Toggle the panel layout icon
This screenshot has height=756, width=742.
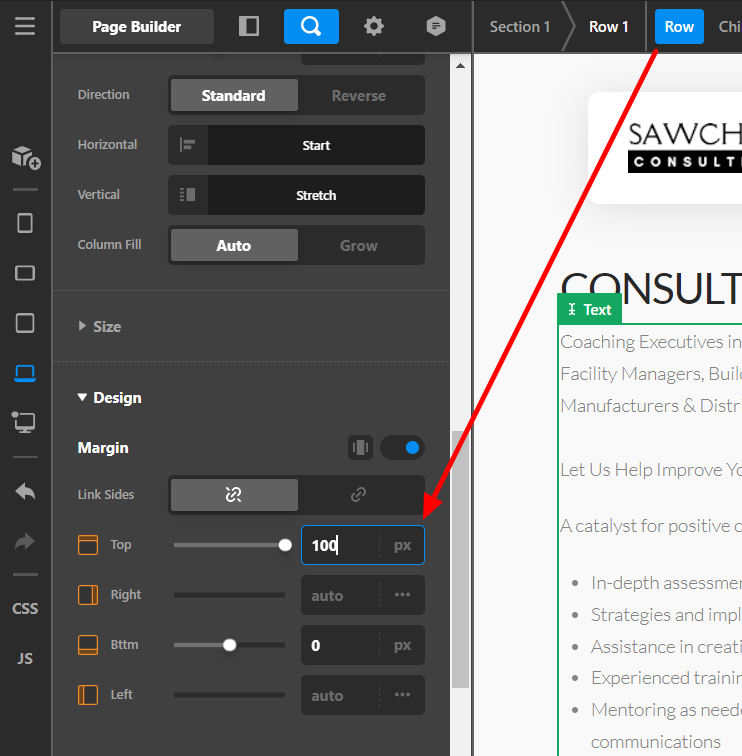pyautogui.click(x=249, y=27)
